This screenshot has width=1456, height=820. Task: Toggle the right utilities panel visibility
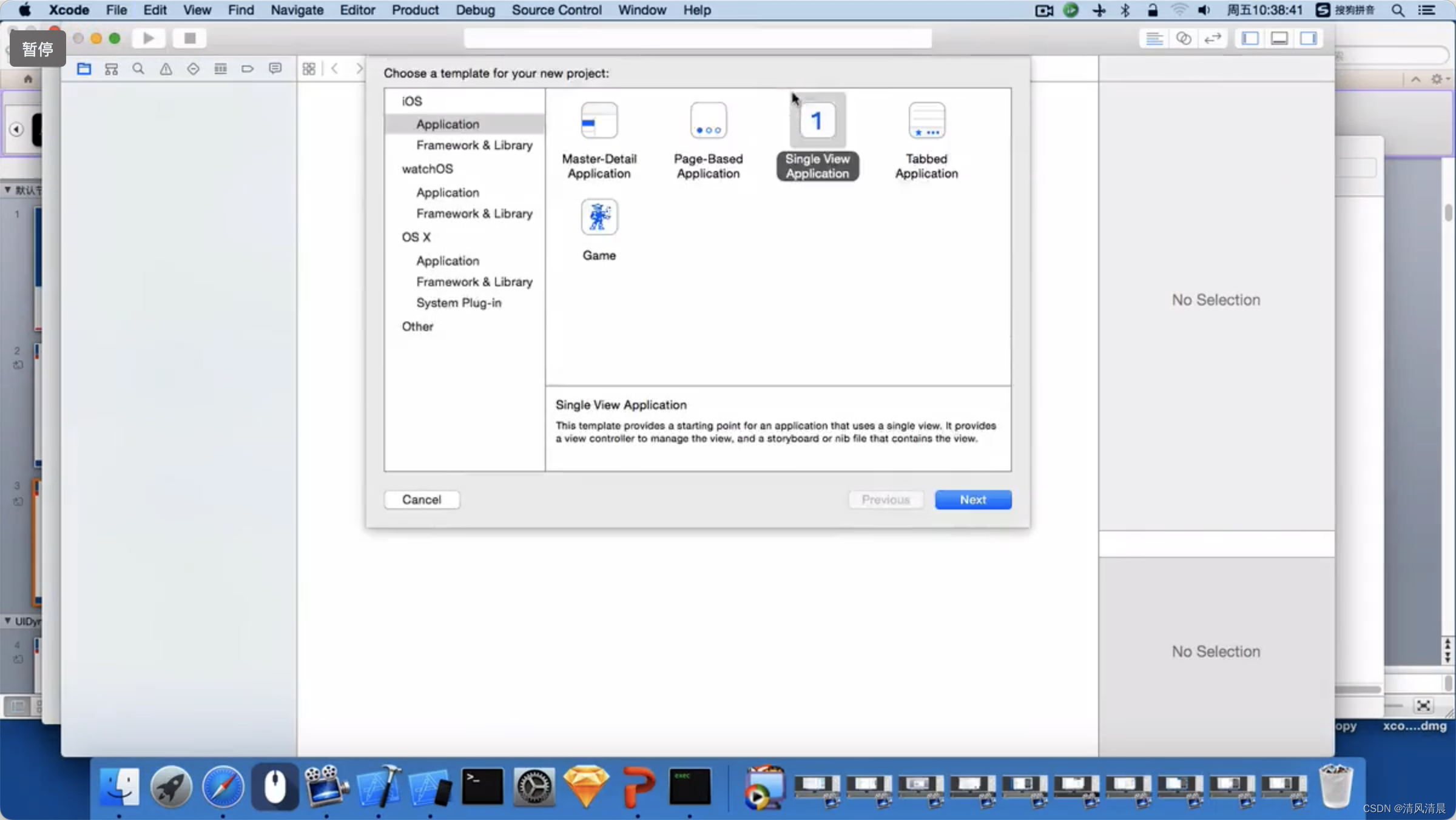[1308, 38]
